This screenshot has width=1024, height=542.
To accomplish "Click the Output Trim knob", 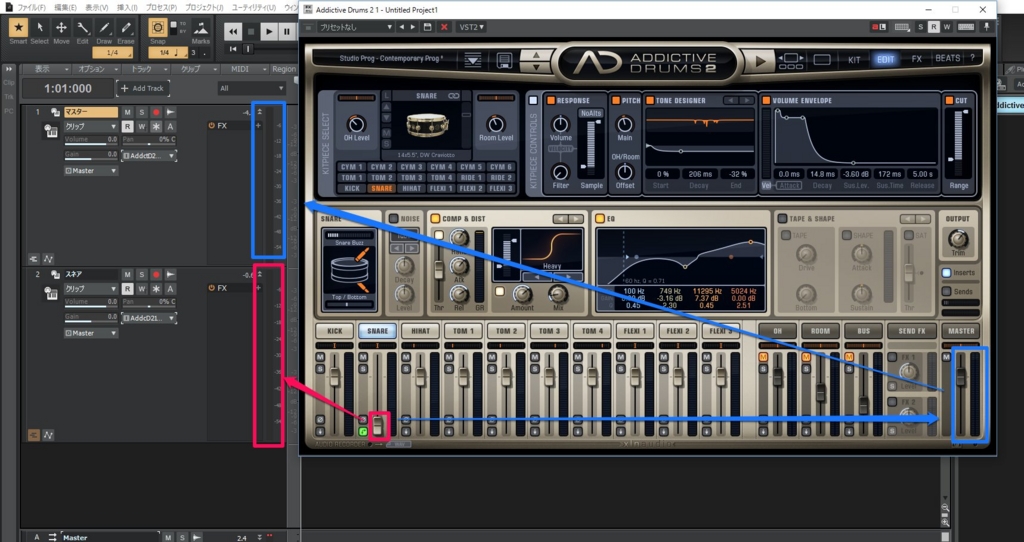I will tap(957, 238).
